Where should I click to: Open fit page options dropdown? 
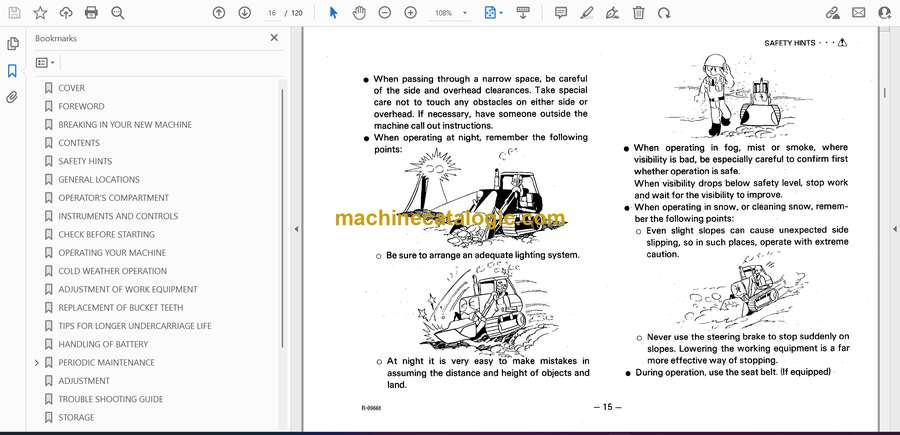pos(494,13)
